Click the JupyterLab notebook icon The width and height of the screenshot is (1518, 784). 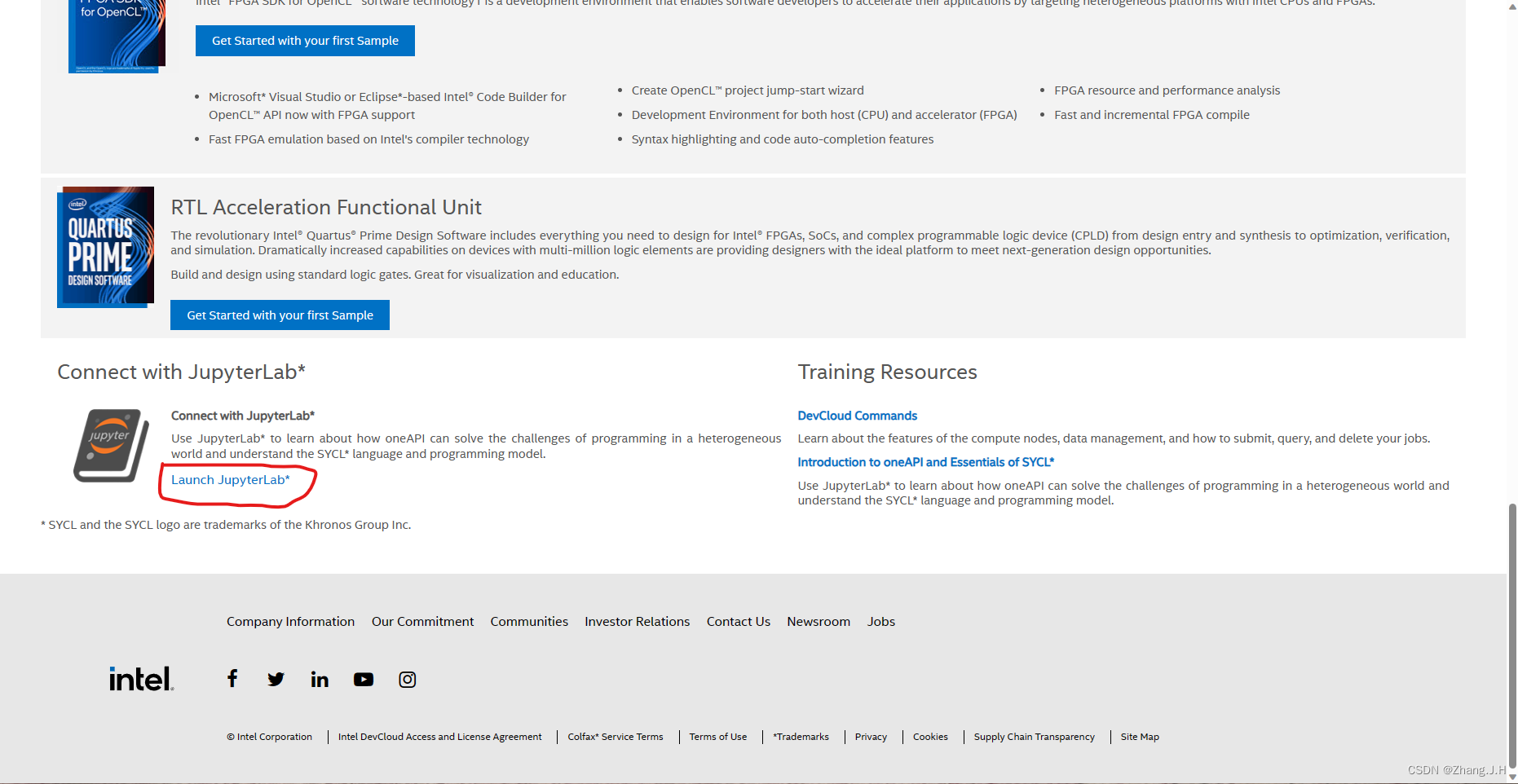(109, 446)
